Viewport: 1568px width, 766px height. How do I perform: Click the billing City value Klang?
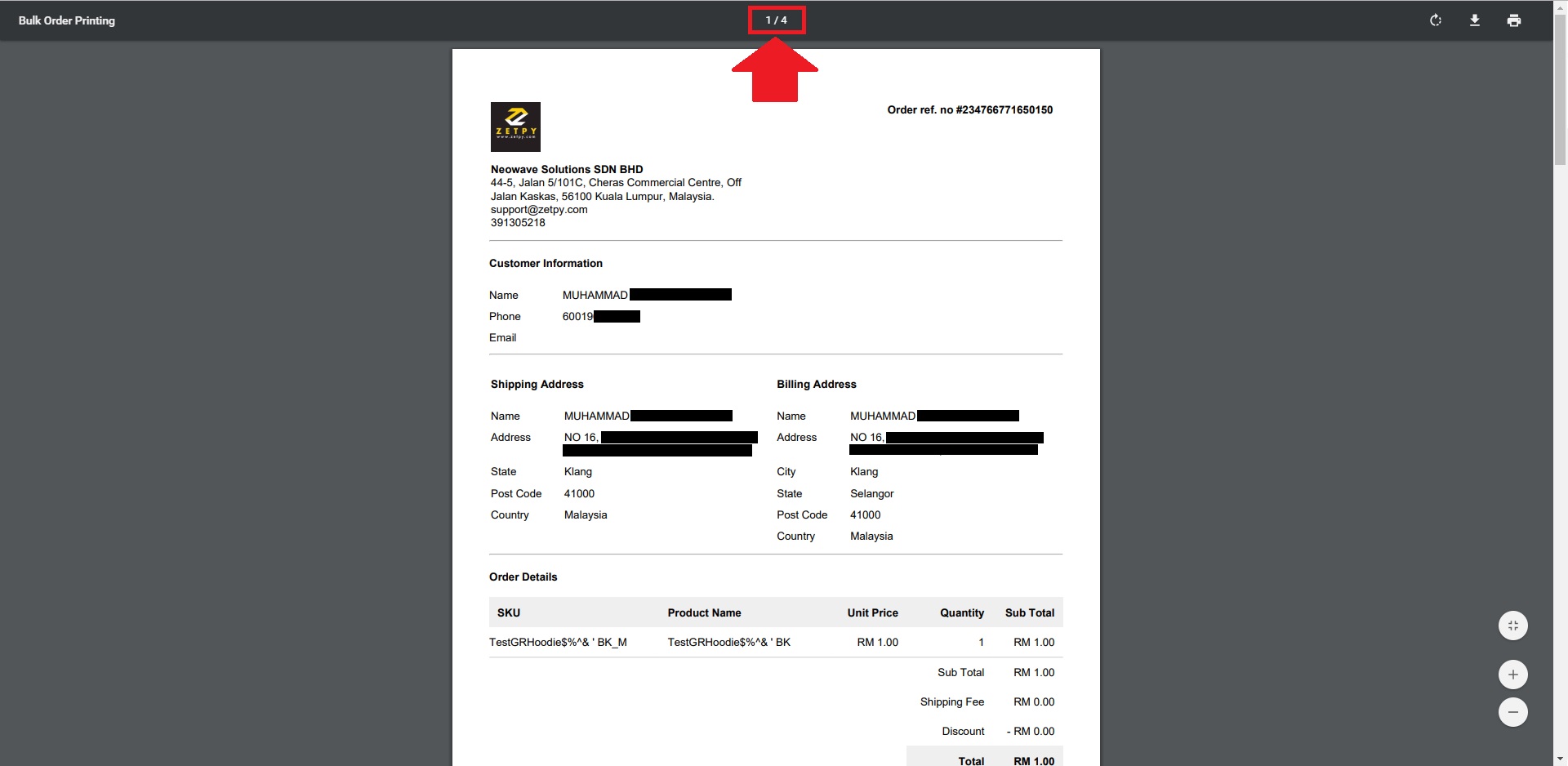864,471
